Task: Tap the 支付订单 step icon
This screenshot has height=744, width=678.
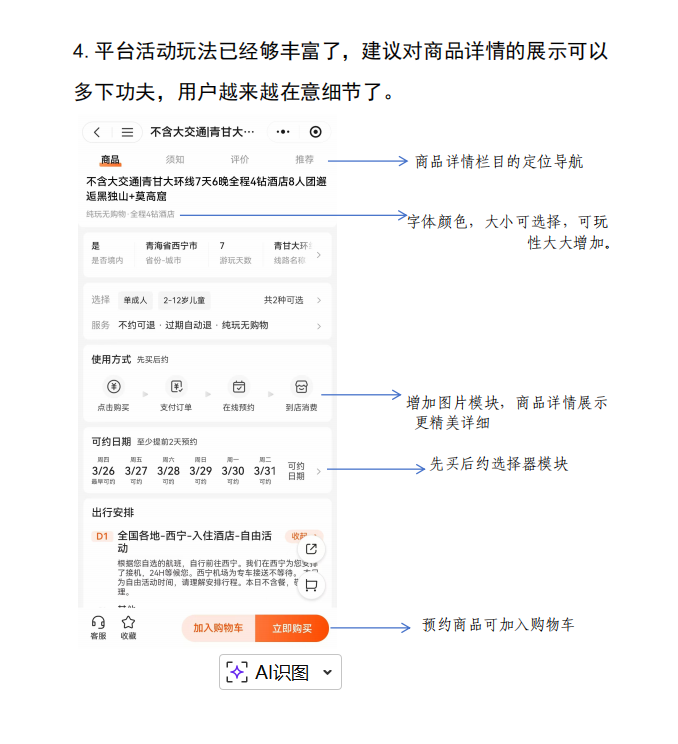Action: 176,387
